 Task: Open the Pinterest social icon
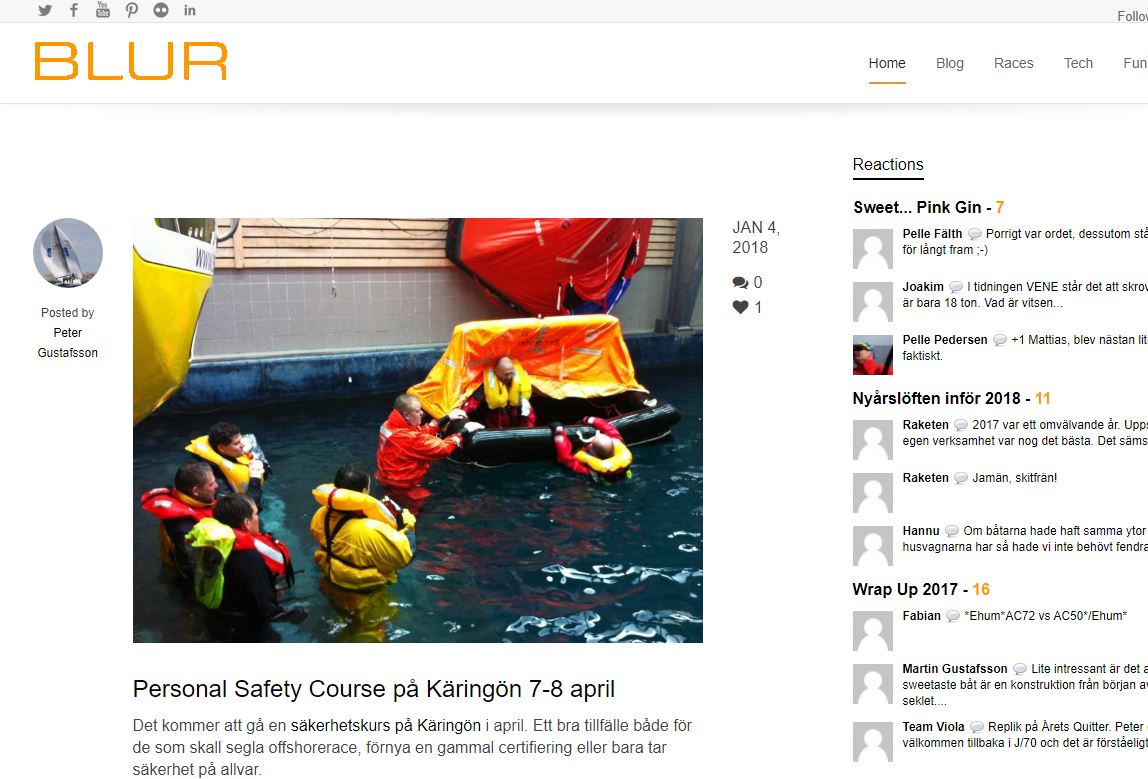(132, 10)
